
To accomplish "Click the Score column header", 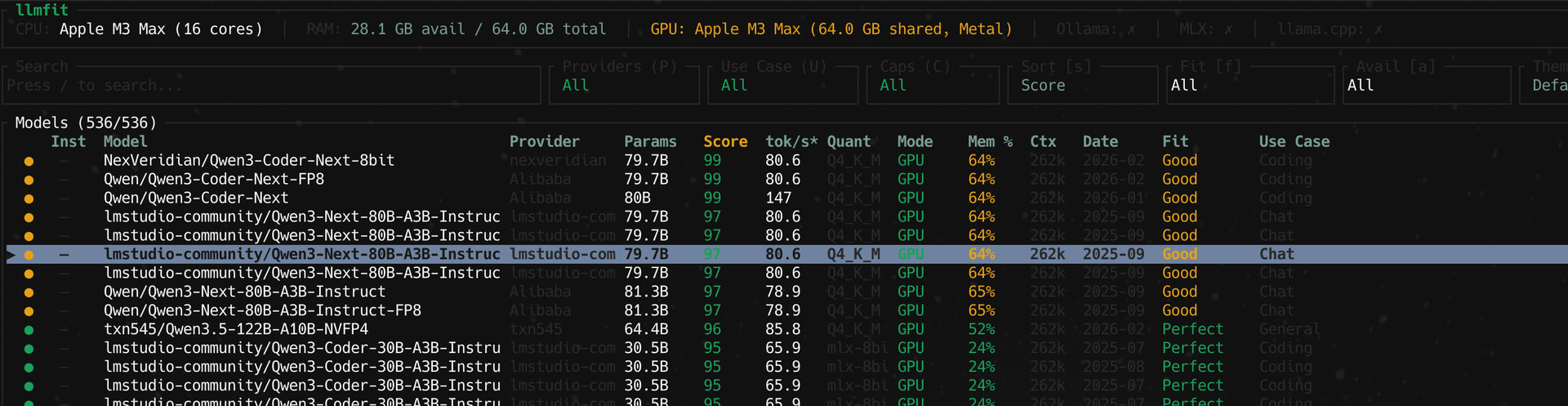I will click(725, 142).
